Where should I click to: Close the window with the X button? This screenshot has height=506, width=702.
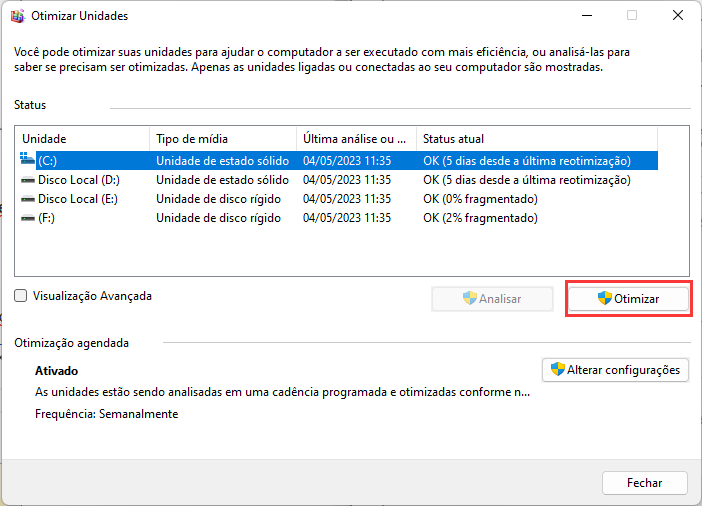pyautogui.click(x=677, y=16)
